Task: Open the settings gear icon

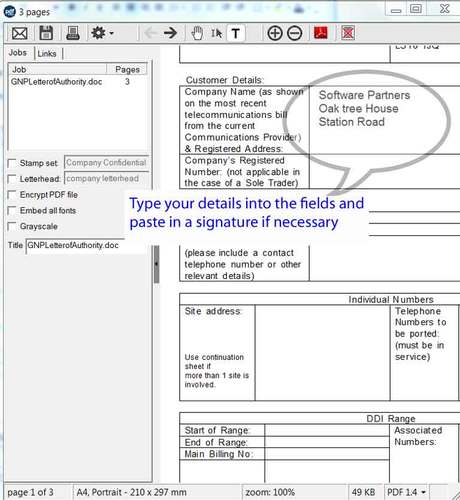Action: coord(98,33)
